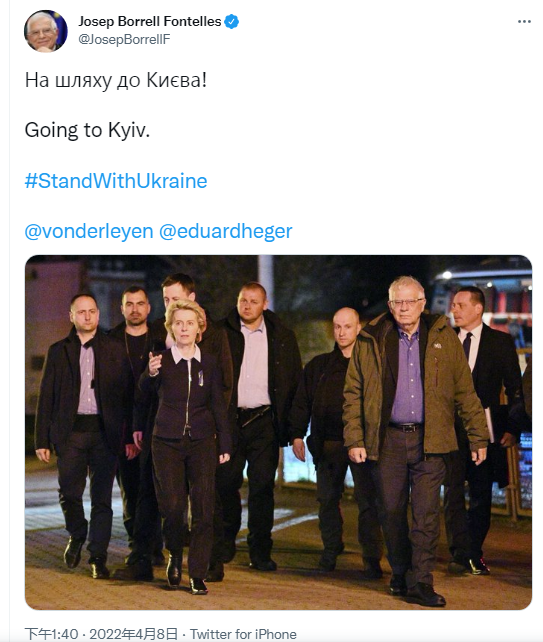Click the 'Going to Kyiv.' tweet text
This screenshot has width=543, height=642.
coord(87,130)
